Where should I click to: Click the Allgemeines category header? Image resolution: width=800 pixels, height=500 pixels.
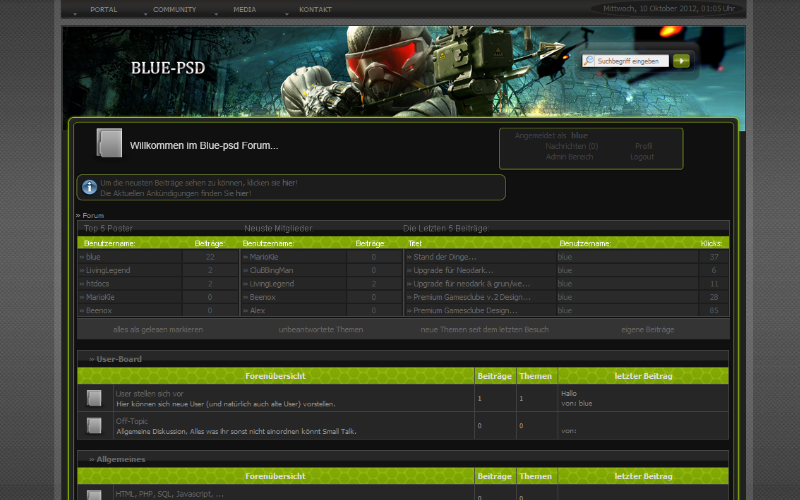click(x=121, y=459)
